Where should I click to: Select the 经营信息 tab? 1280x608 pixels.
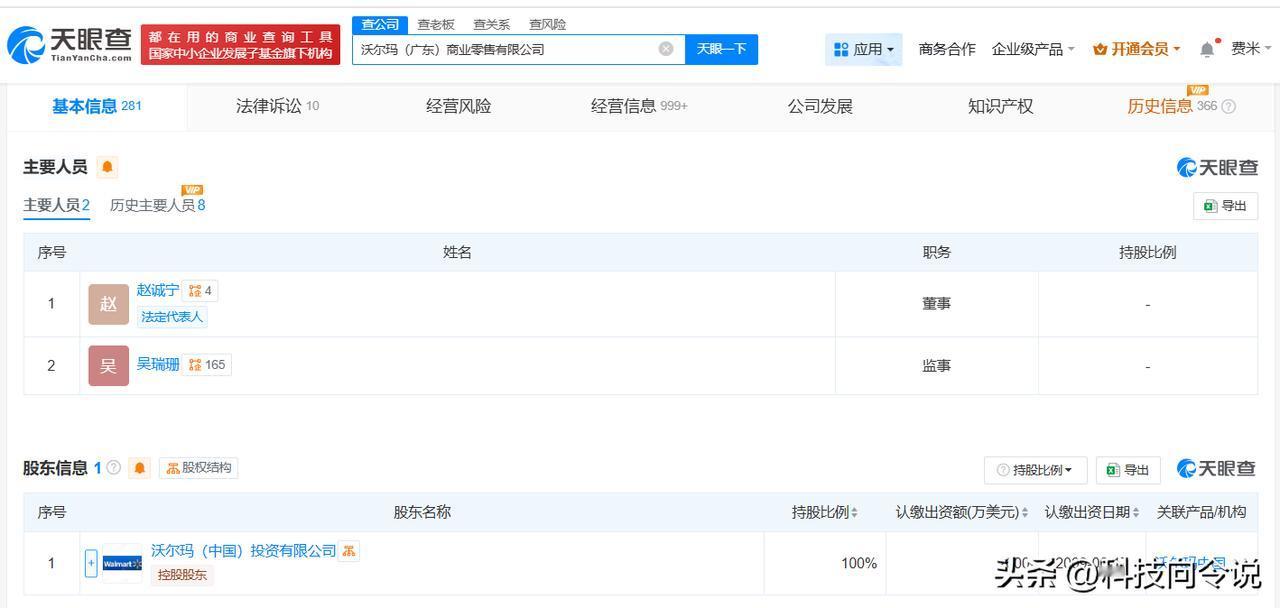pyautogui.click(x=639, y=106)
